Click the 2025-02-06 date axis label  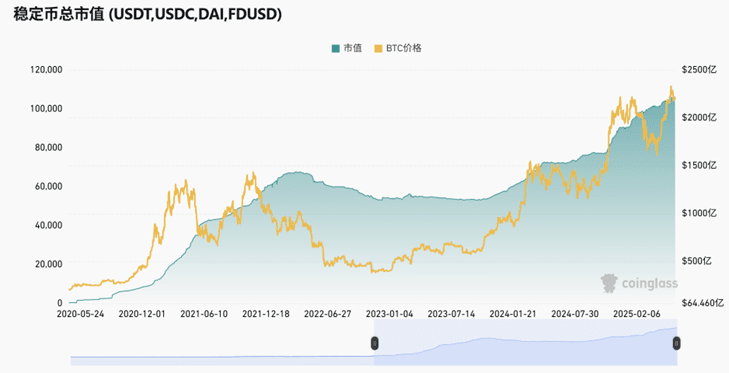636,314
